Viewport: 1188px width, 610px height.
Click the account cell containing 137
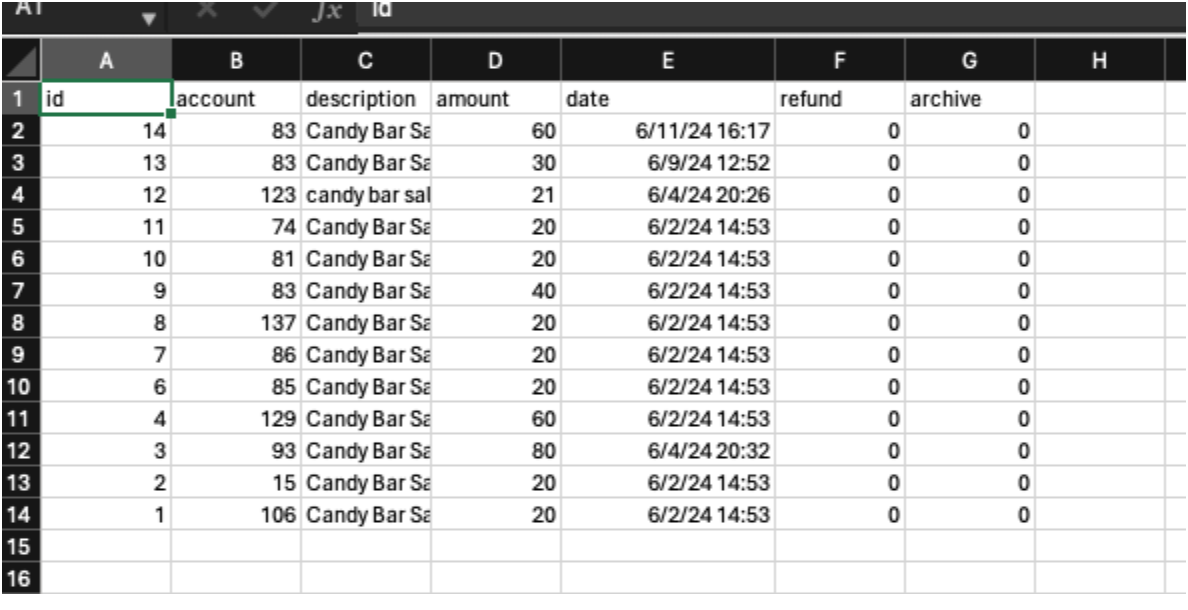tap(236, 323)
